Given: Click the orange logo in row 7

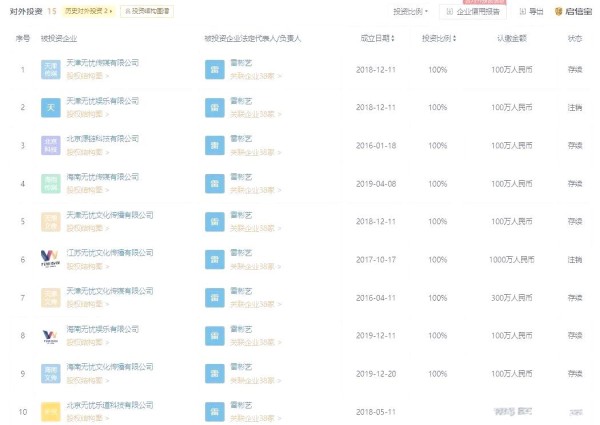Looking at the screenshot, I should coord(51,298).
